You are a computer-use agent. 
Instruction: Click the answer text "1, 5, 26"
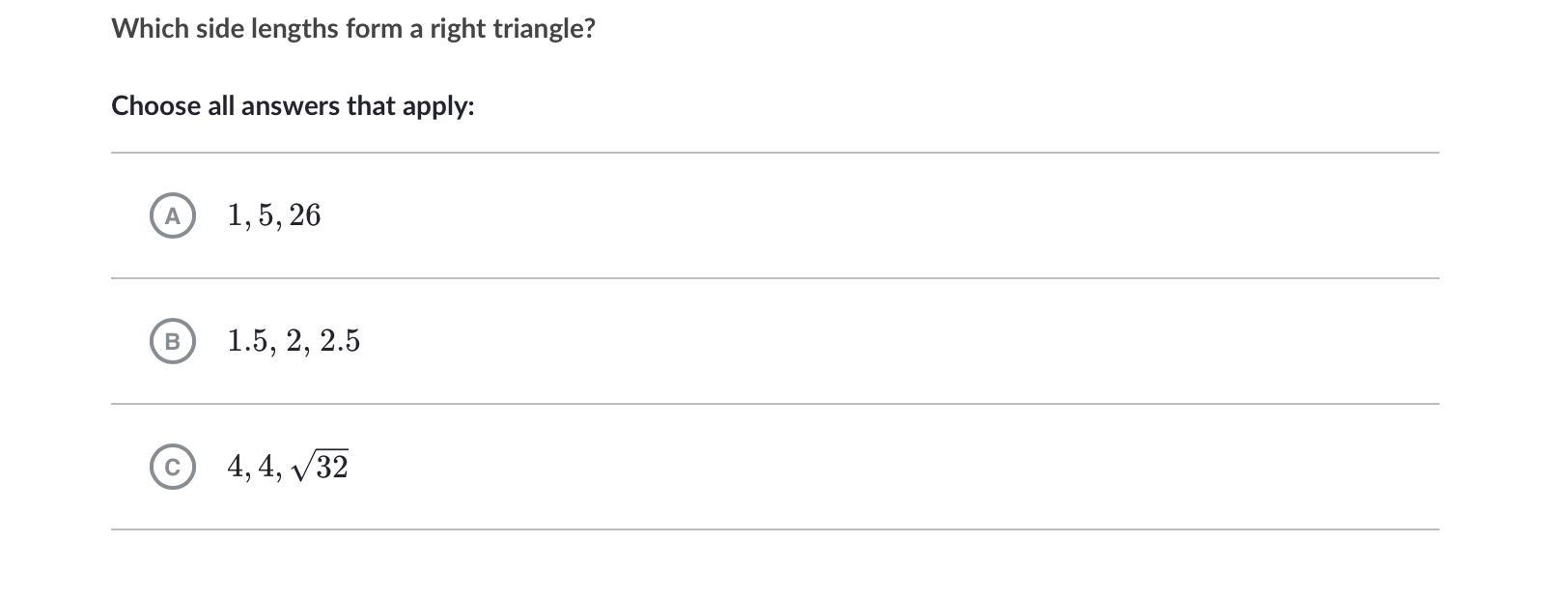tap(274, 215)
